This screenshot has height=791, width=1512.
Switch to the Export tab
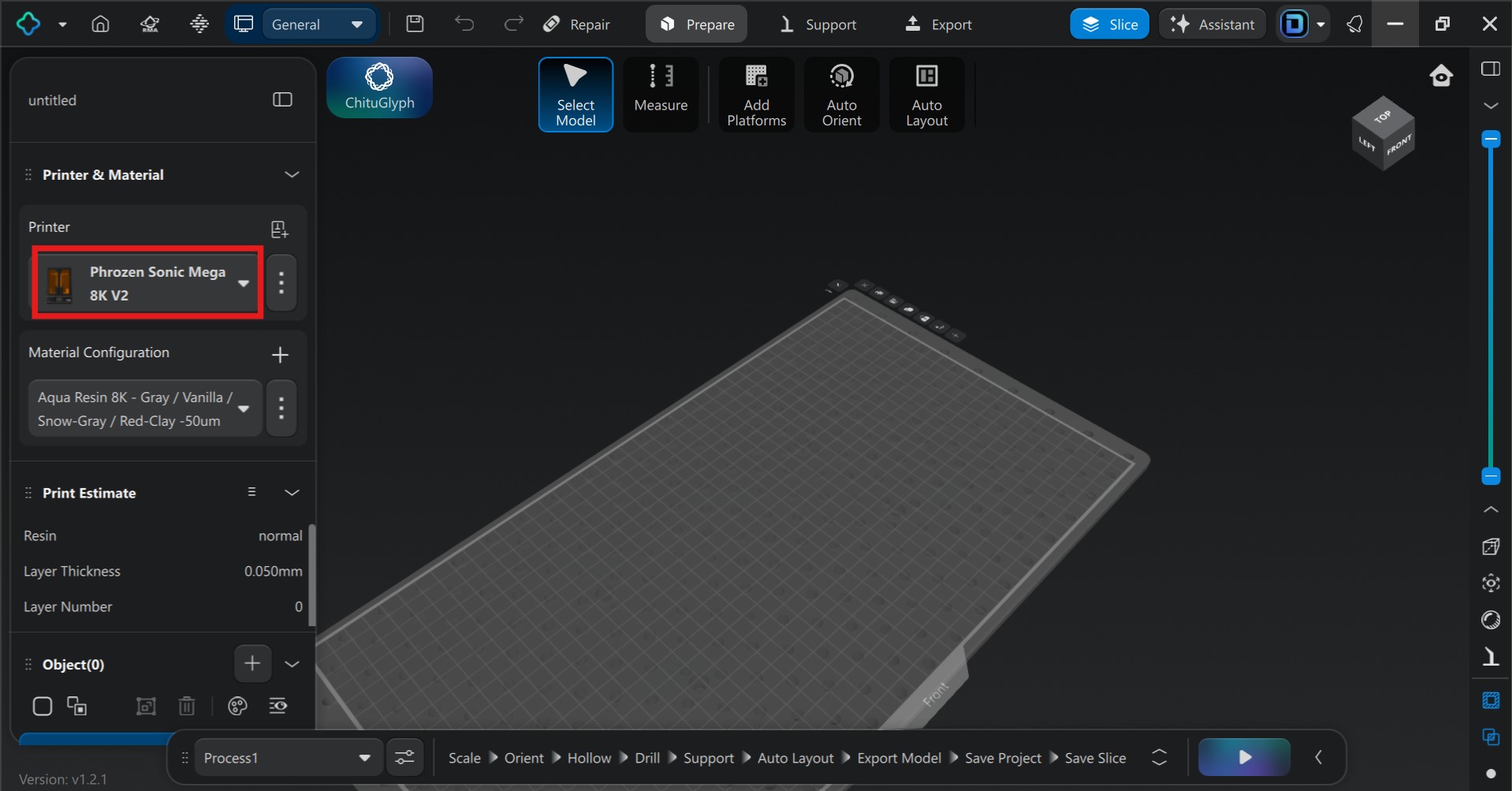[x=938, y=24]
